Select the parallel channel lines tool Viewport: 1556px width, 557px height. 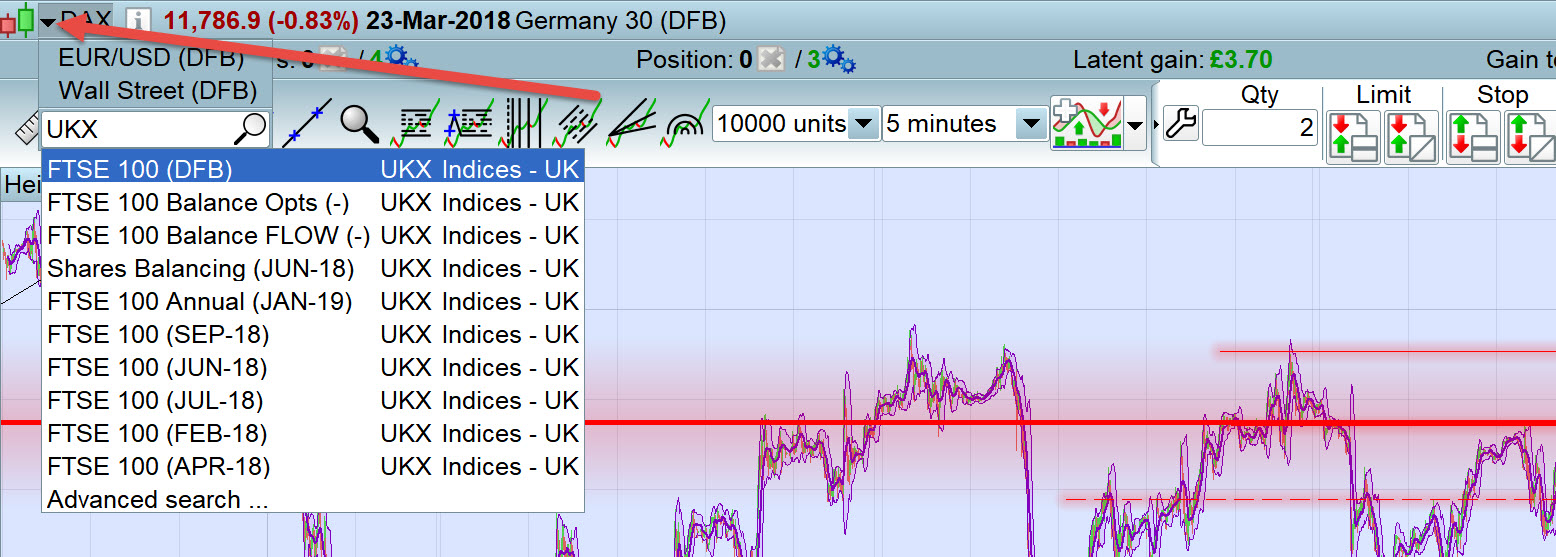(575, 123)
